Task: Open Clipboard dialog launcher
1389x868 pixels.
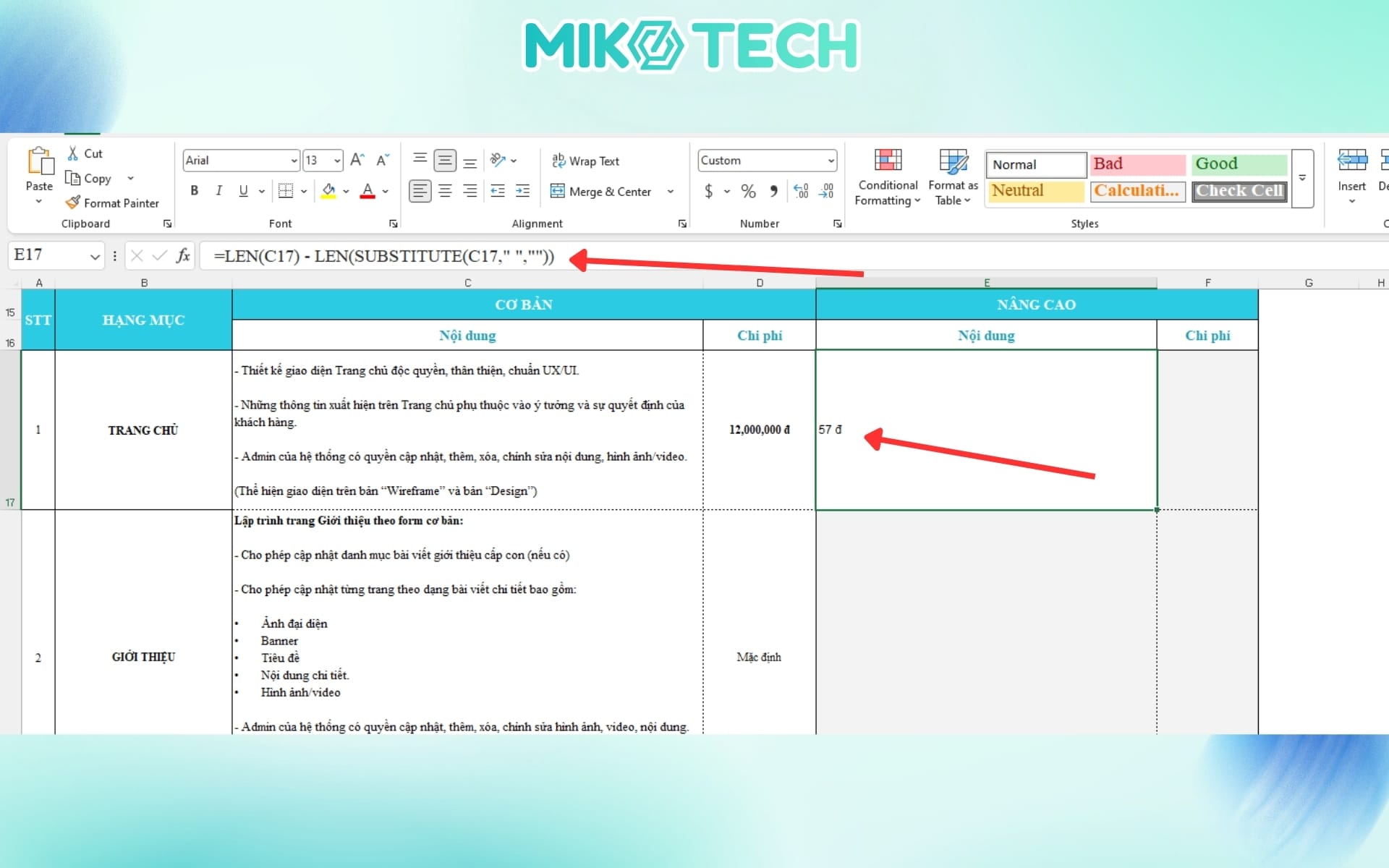Action: 168,224
